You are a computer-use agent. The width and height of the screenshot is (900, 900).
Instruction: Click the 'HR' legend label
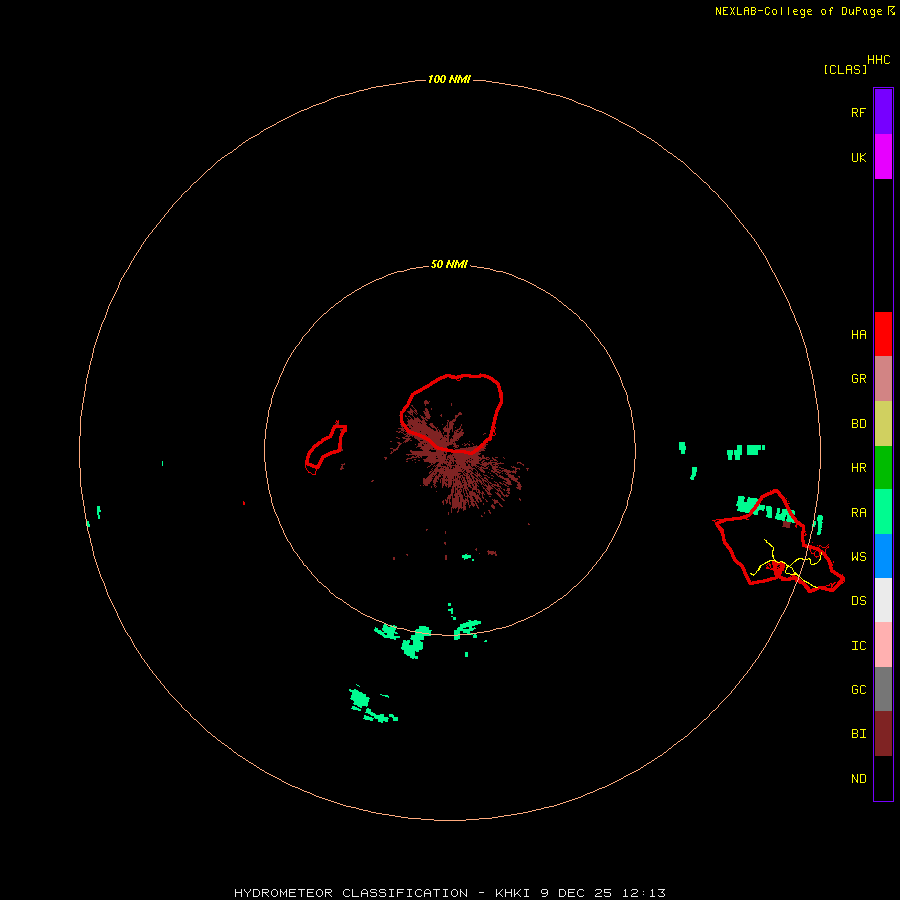pyautogui.click(x=858, y=468)
